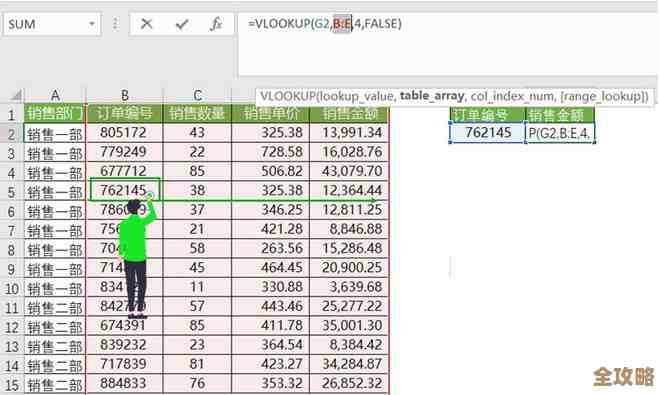Click sales amount cell 16,028.76
Screen dimensions: 660x395
[349, 152]
